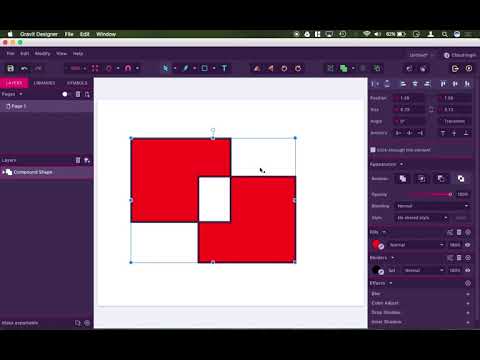Click the fit-to-screen grid icon beside zoom
480x360 pixels.
95,68
